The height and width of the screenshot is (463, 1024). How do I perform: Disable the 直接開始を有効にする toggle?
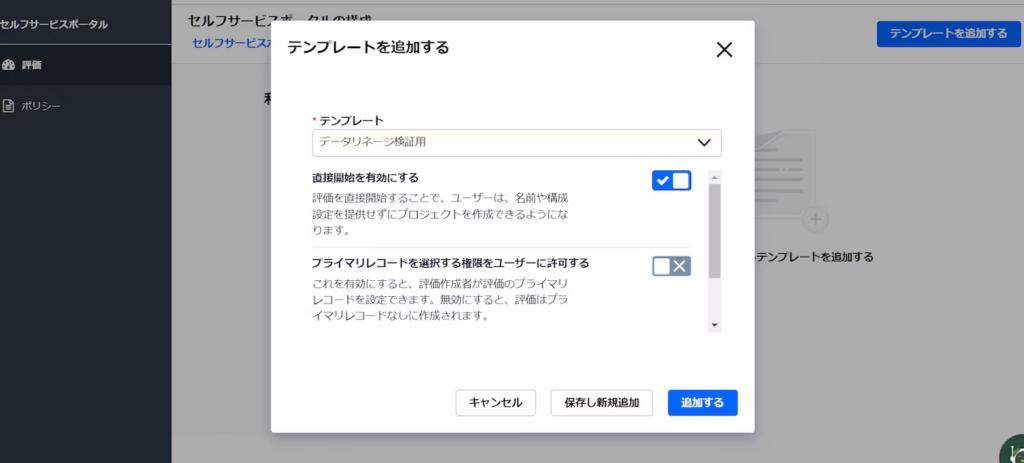pyautogui.click(x=671, y=181)
